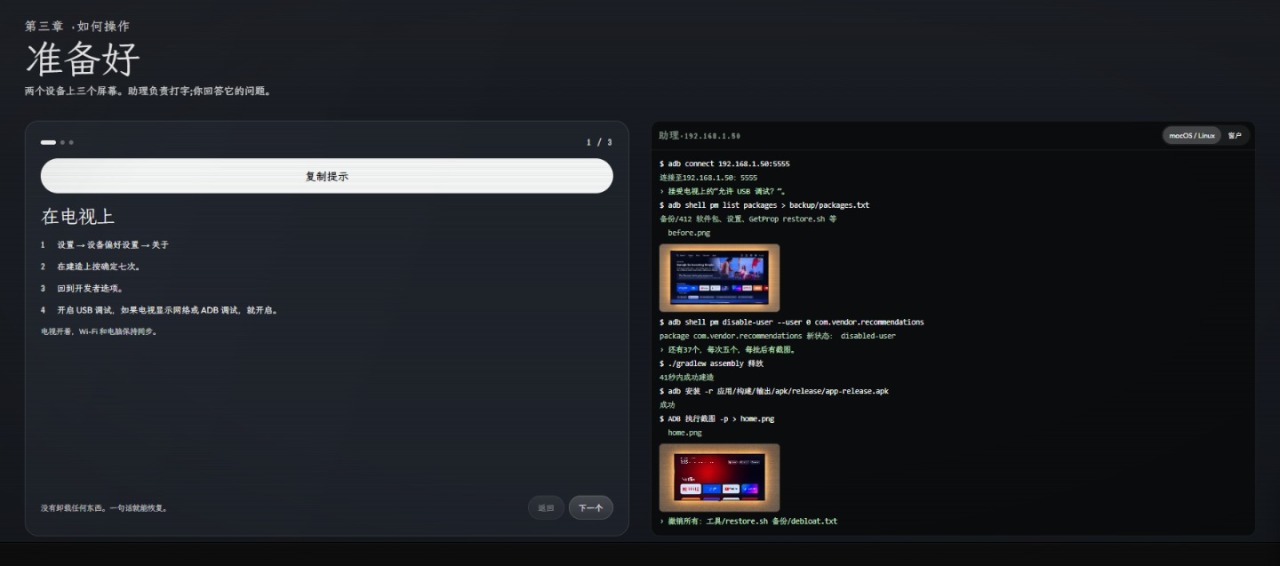Click the 撤销所有 restore.sh hint line
The height and width of the screenshot is (566, 1280).
point(748,521)
